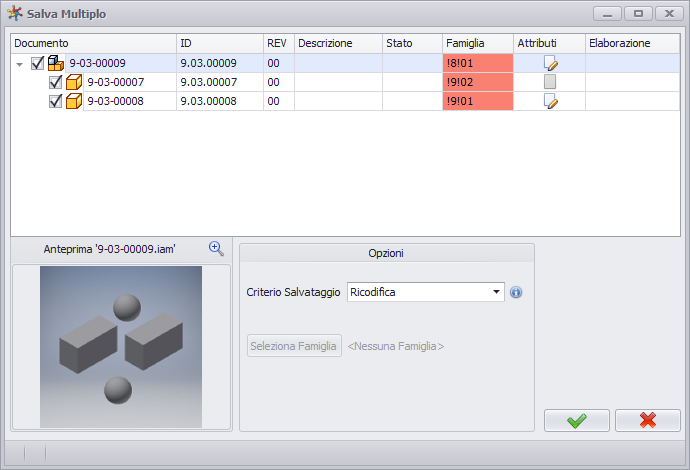Zoom the preview with the magnifier icon
Screen dimensions: 690x470
pyautogui.click(x=216, y=249)
